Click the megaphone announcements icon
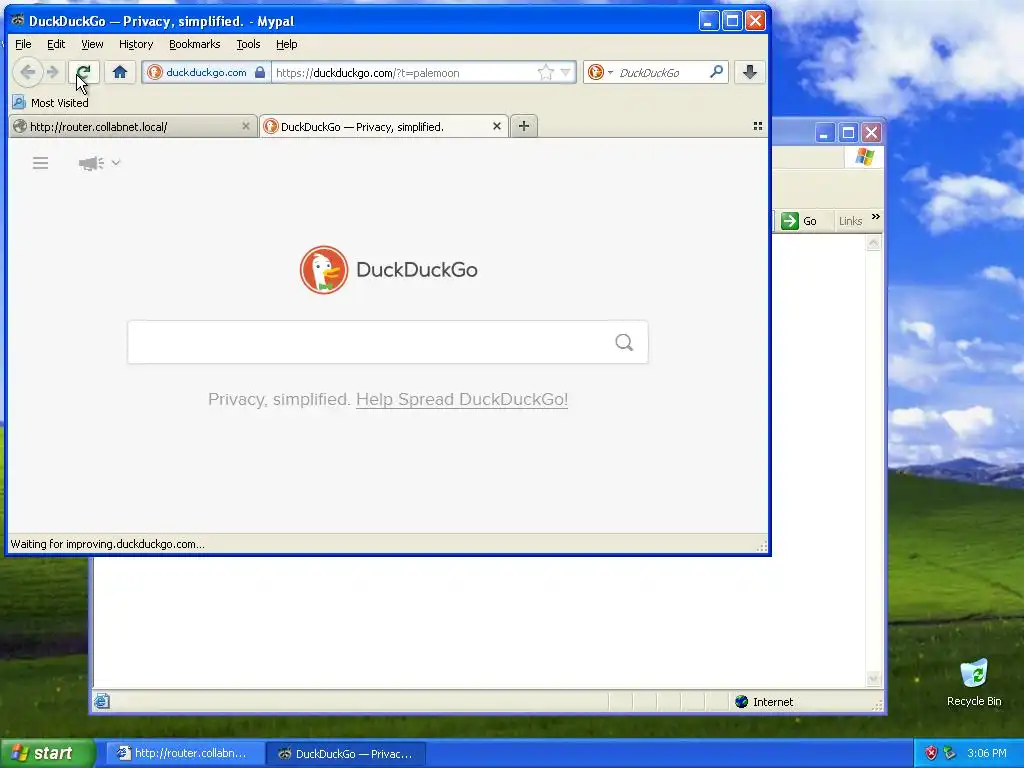The image size is (1024, 768). pyautogui.click(x=91, y=163)
